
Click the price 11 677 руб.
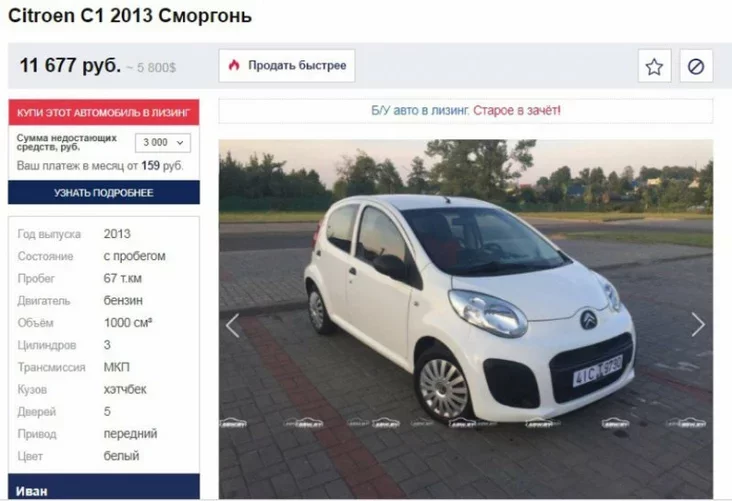pyautogui.click(x=70, y=65)
